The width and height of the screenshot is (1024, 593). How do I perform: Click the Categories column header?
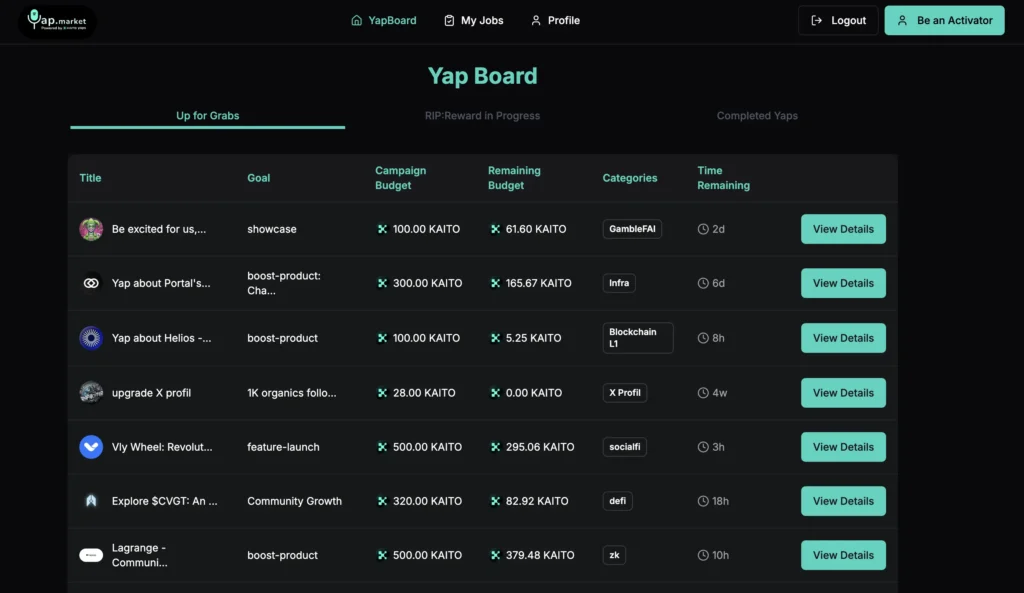click(630, 178)
